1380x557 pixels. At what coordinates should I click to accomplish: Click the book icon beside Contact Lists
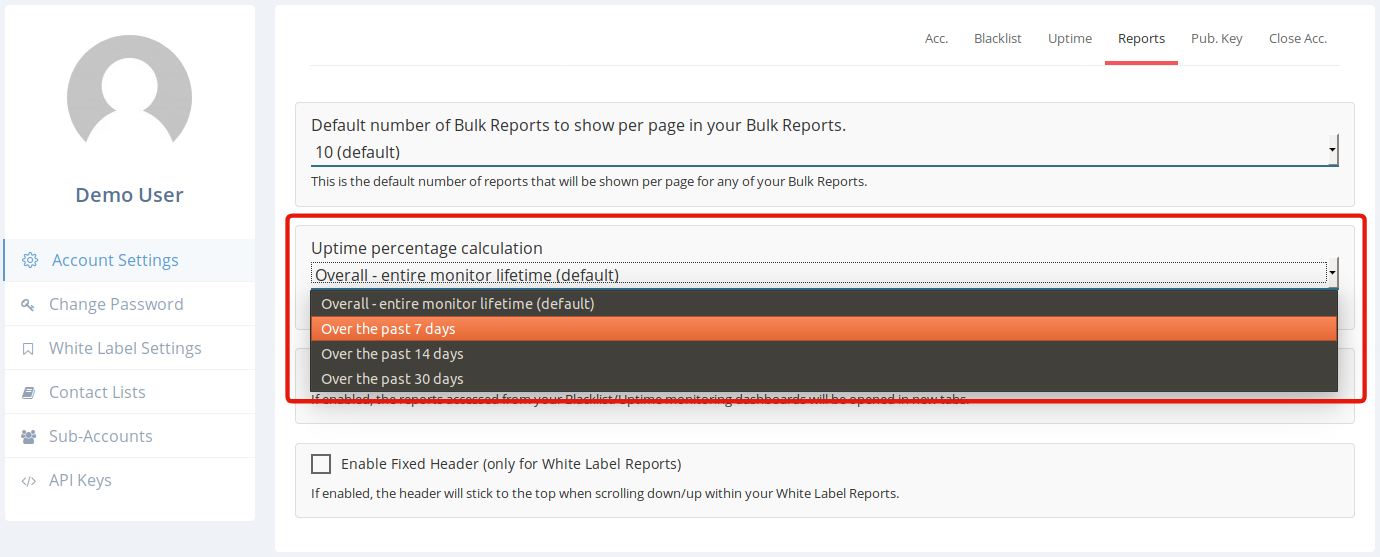[28, 392]
